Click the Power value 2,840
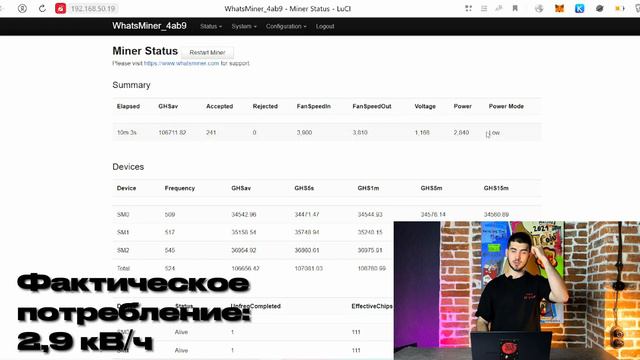 [461, 132]
